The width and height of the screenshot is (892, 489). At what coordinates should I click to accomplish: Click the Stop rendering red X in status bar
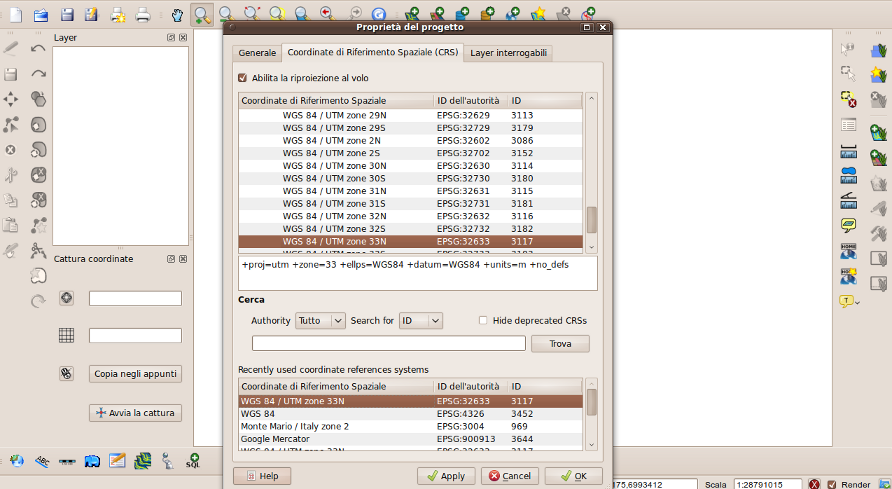815,484
